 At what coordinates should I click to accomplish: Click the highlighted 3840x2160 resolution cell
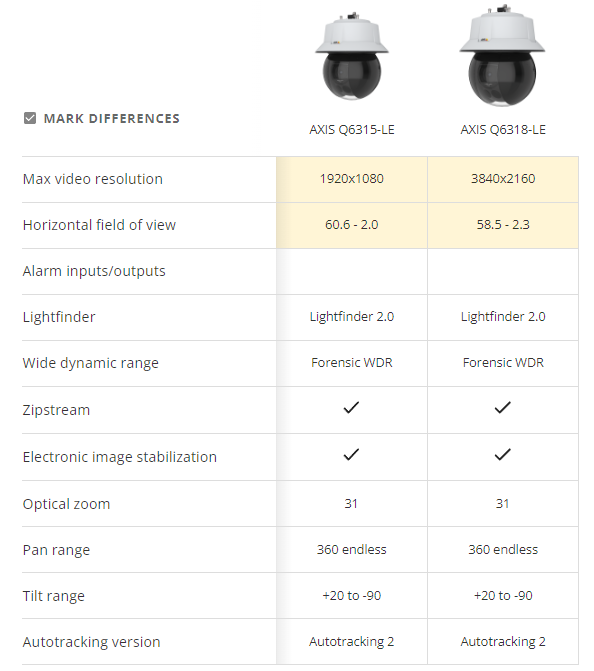[503, 179]
